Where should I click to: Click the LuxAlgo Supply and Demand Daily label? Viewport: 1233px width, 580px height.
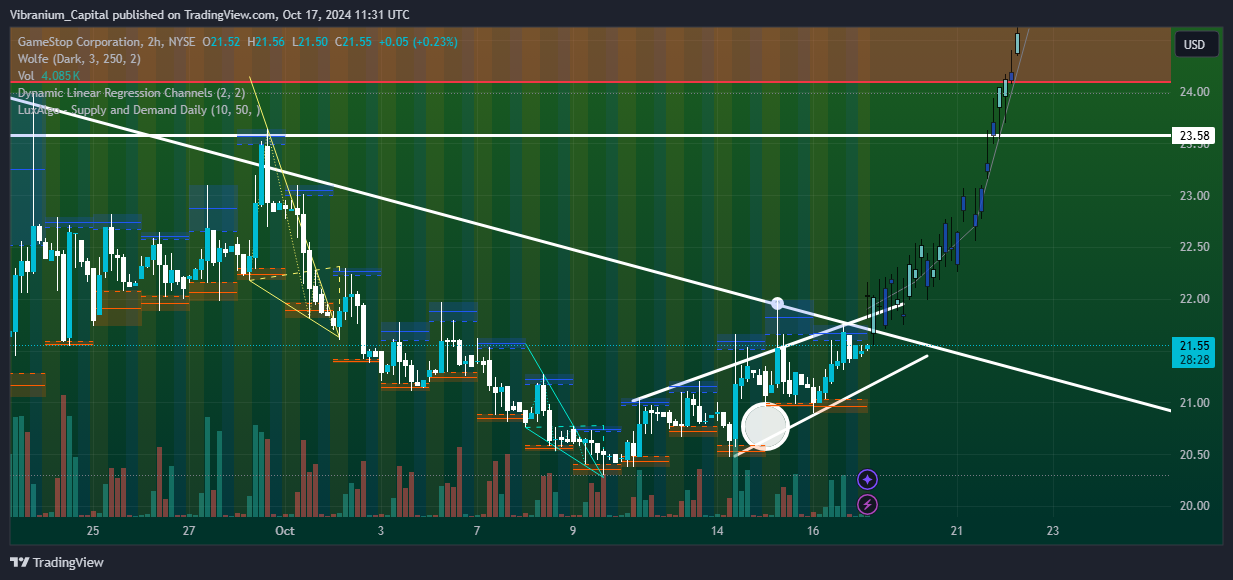[x=139, y=110]
